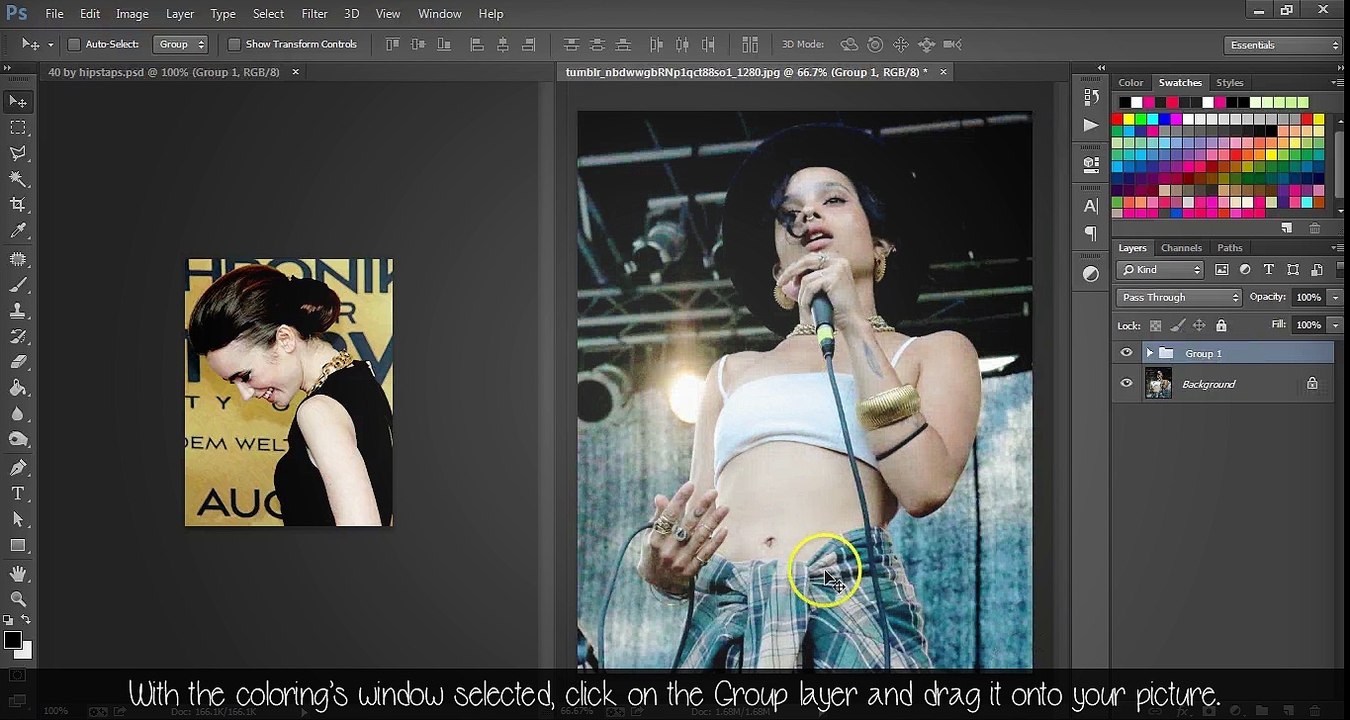The image size is (1350, 720).
Task: Open the Essentials workspace dropdown
Action: click(1283, 45)
